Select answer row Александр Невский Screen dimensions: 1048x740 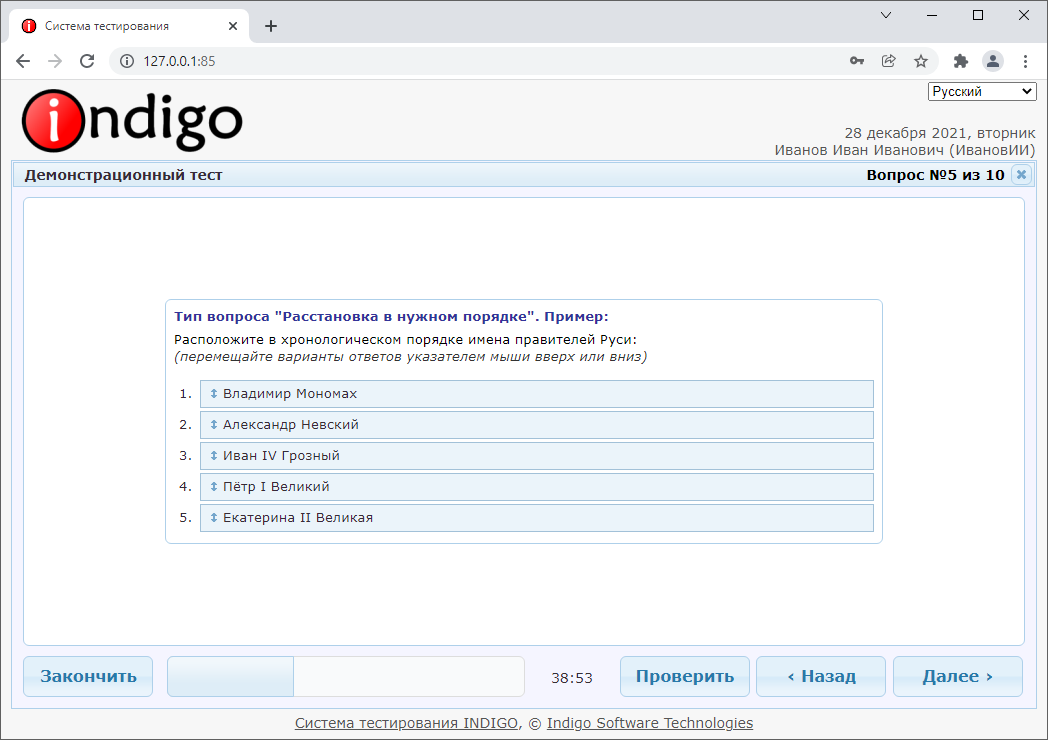point(537,424)
